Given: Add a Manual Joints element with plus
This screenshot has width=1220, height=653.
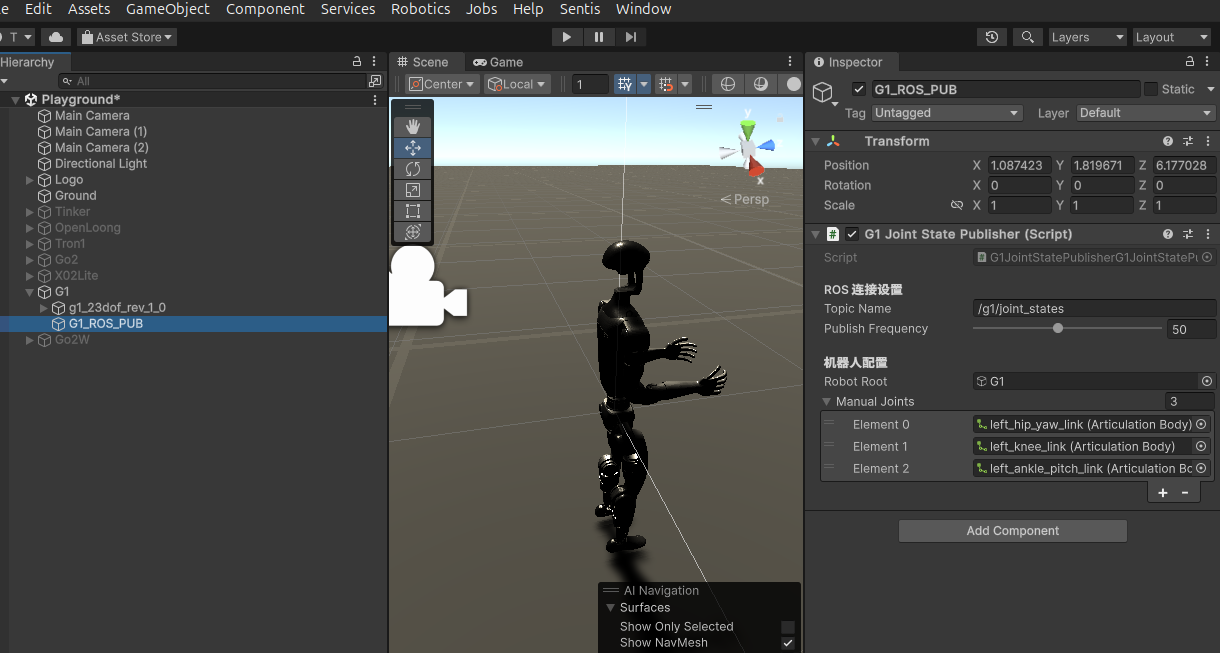Looking at the screenshot, I should point(1163,493).
